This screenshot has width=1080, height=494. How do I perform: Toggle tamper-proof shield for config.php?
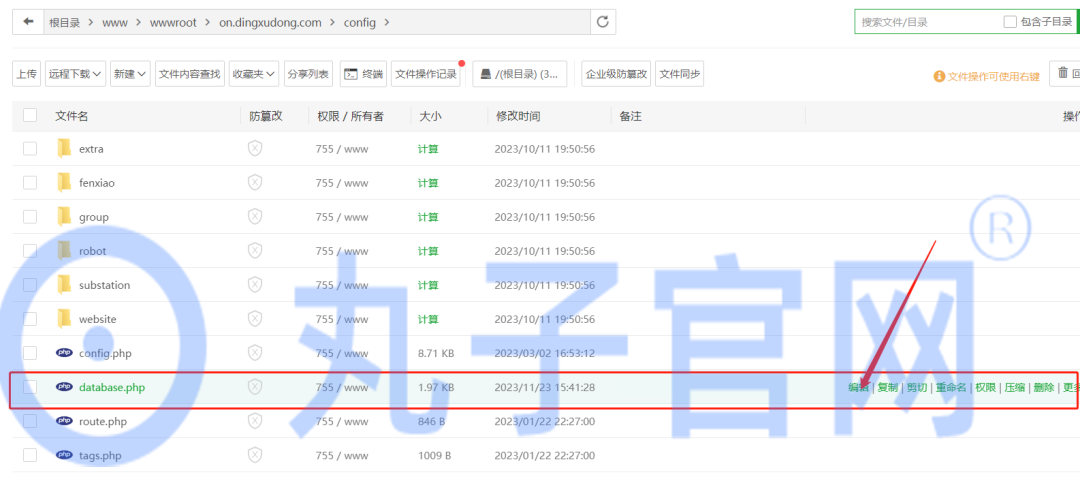(x=255, y=353)
